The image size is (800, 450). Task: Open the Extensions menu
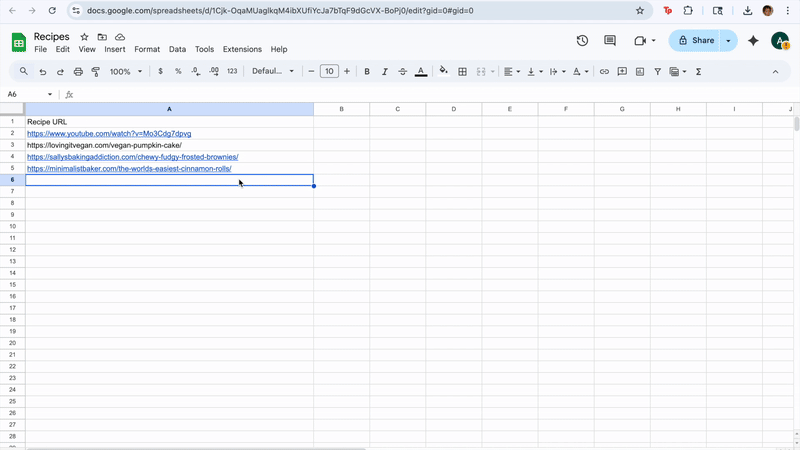pyautogui.click(x=242, y=49)
